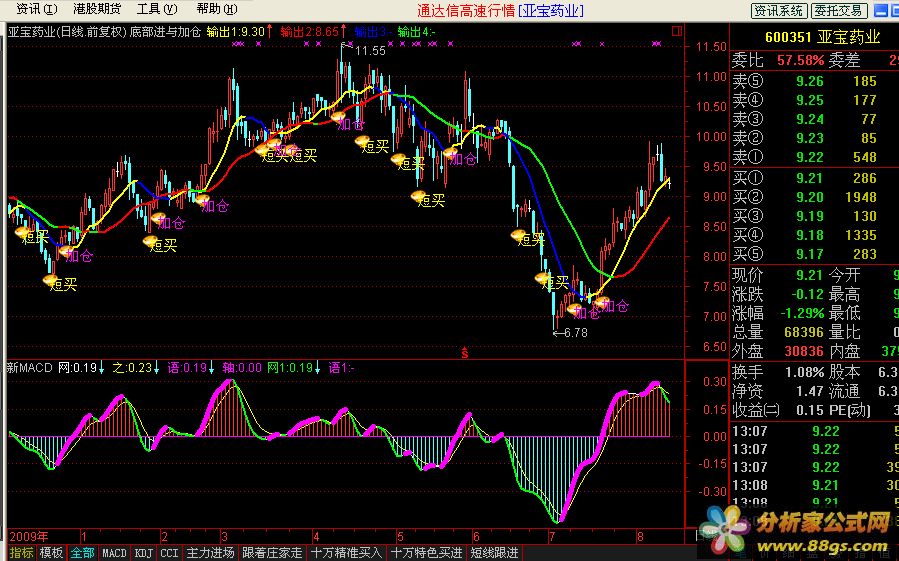Click the 买④ row price 9.18
The height and width of the screenshot is (561, 899).
810,235
